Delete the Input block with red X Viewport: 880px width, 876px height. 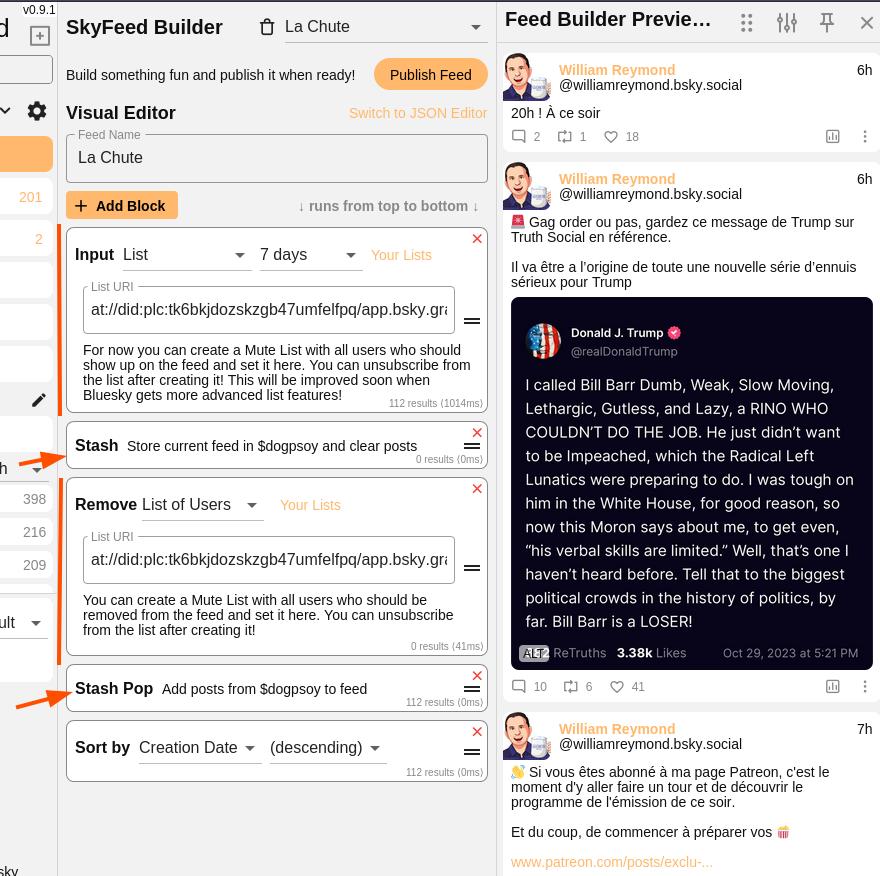[477, 239]
